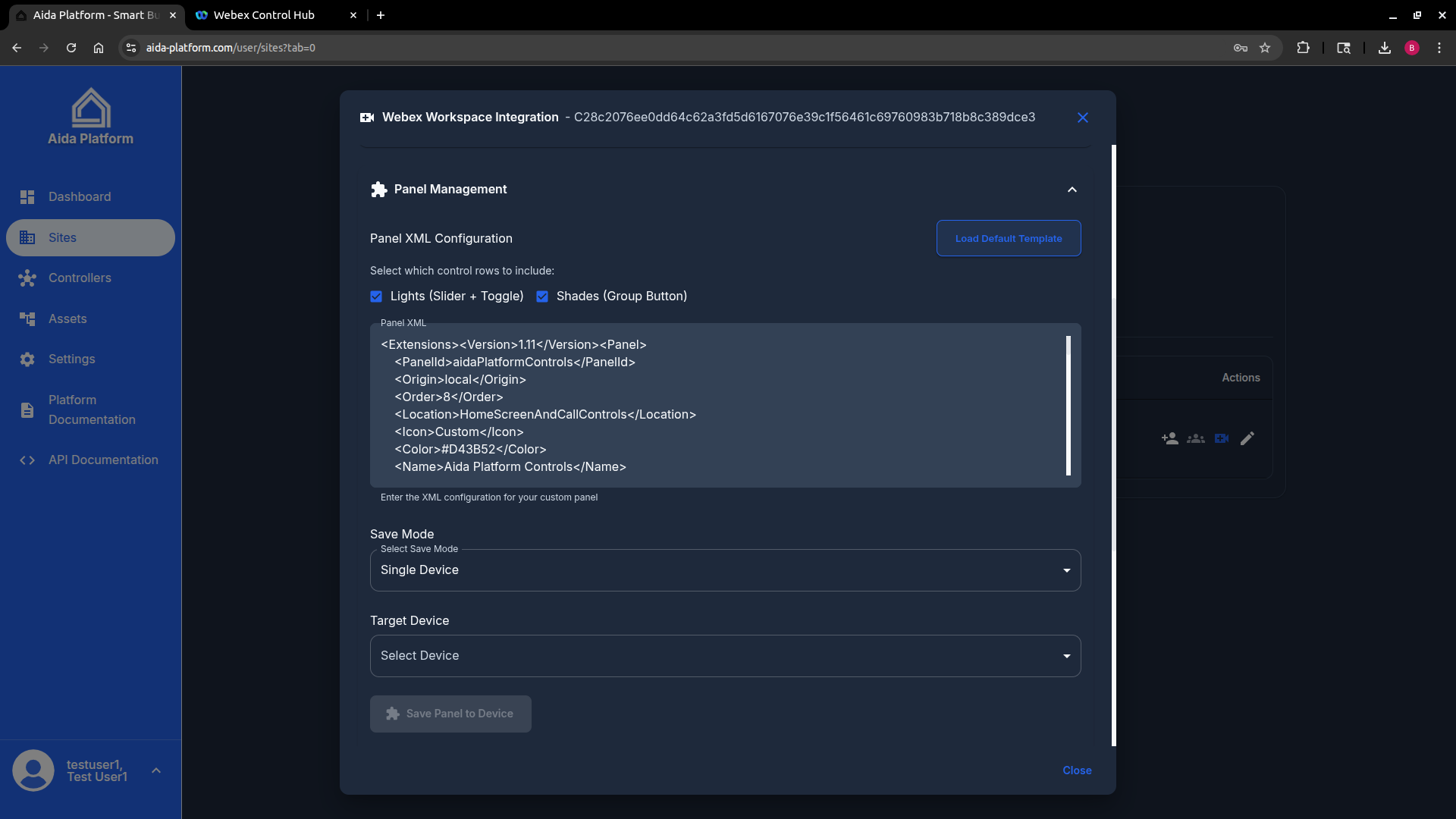Open API Documentation in the sidebar
Viewport: 1456px width, 819px height.
103,460
